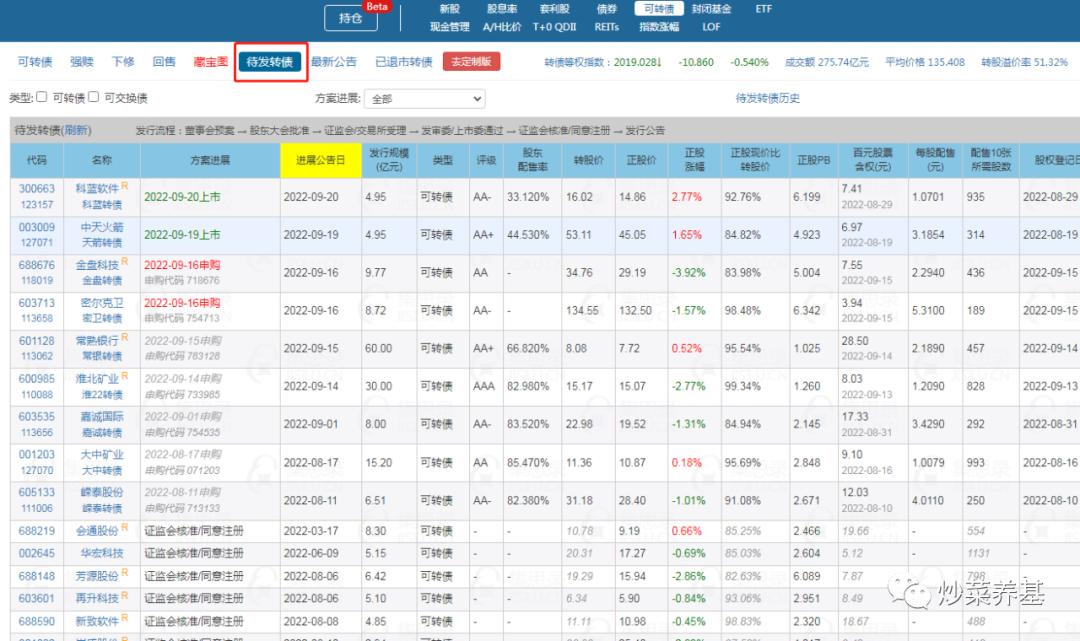
Task: Click the R icon beside 淮北矿业
Action: pos(125,377)
